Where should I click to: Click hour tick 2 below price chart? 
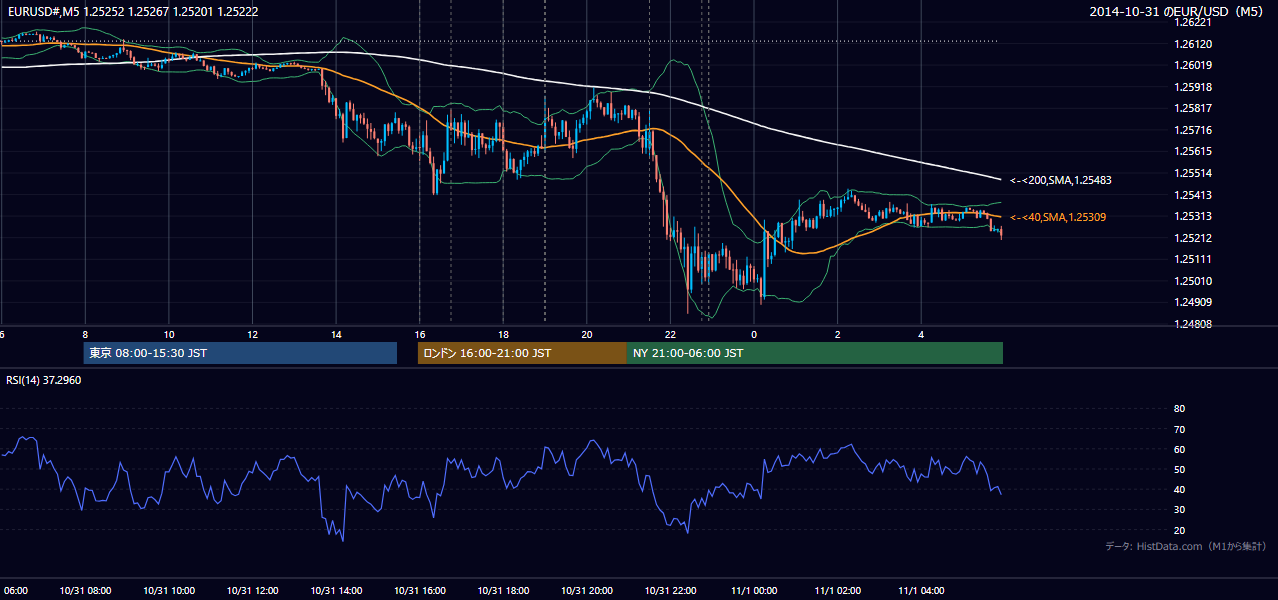point(838,334)
